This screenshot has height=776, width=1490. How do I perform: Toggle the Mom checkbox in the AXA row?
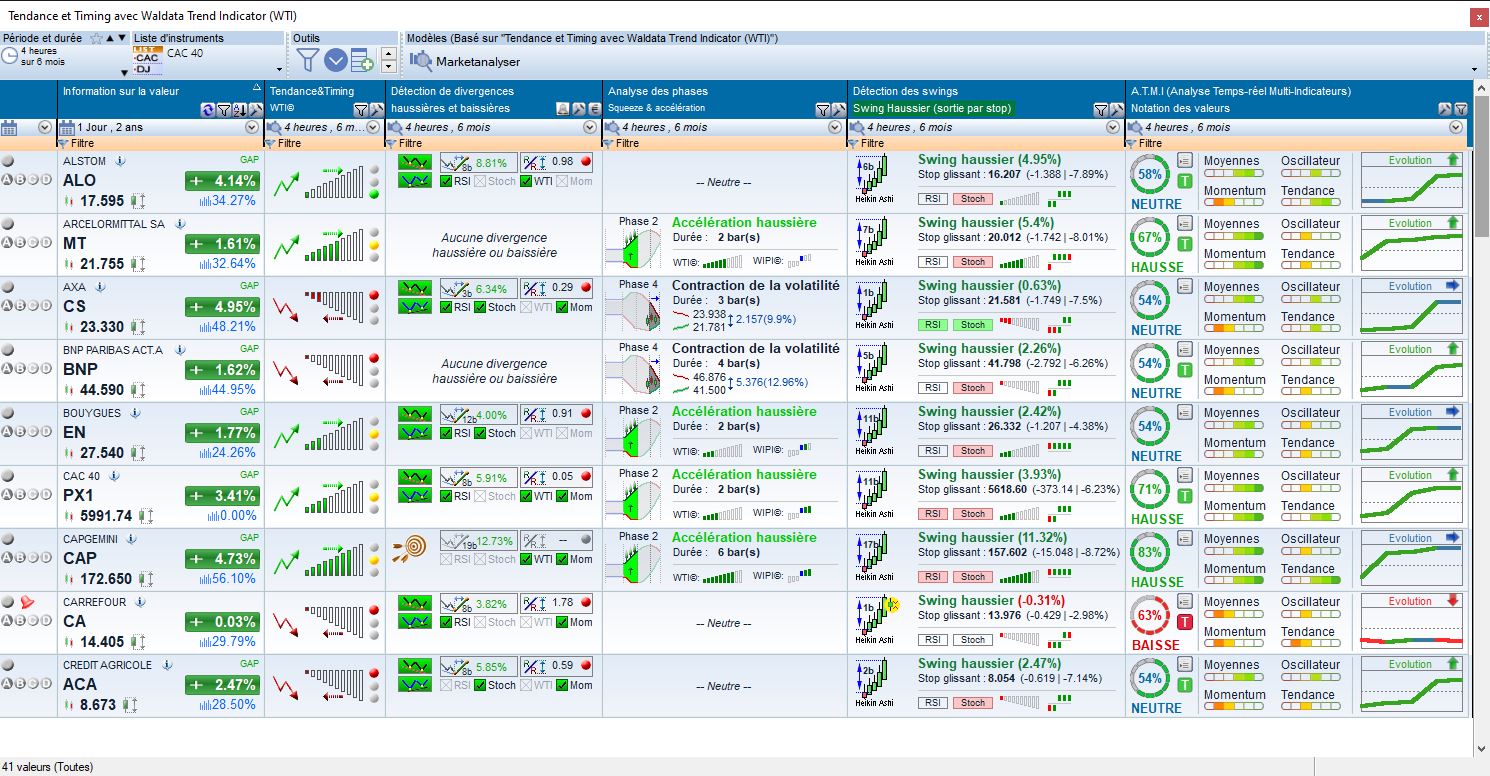tap(562, 307)
